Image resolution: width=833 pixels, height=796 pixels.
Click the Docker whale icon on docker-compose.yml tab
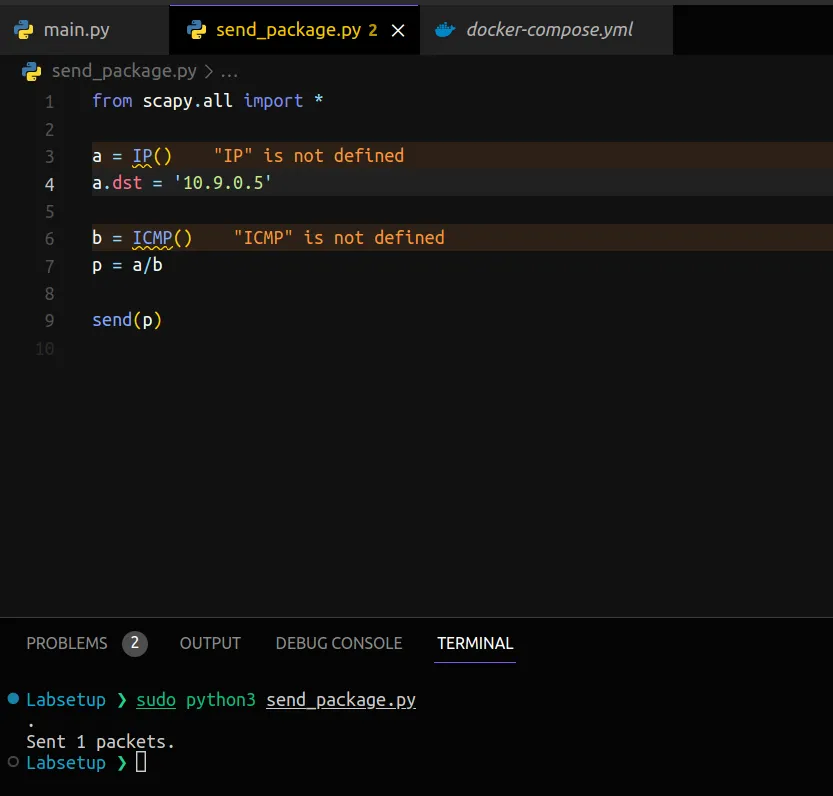pyautogui.click(x=446, y=30)
